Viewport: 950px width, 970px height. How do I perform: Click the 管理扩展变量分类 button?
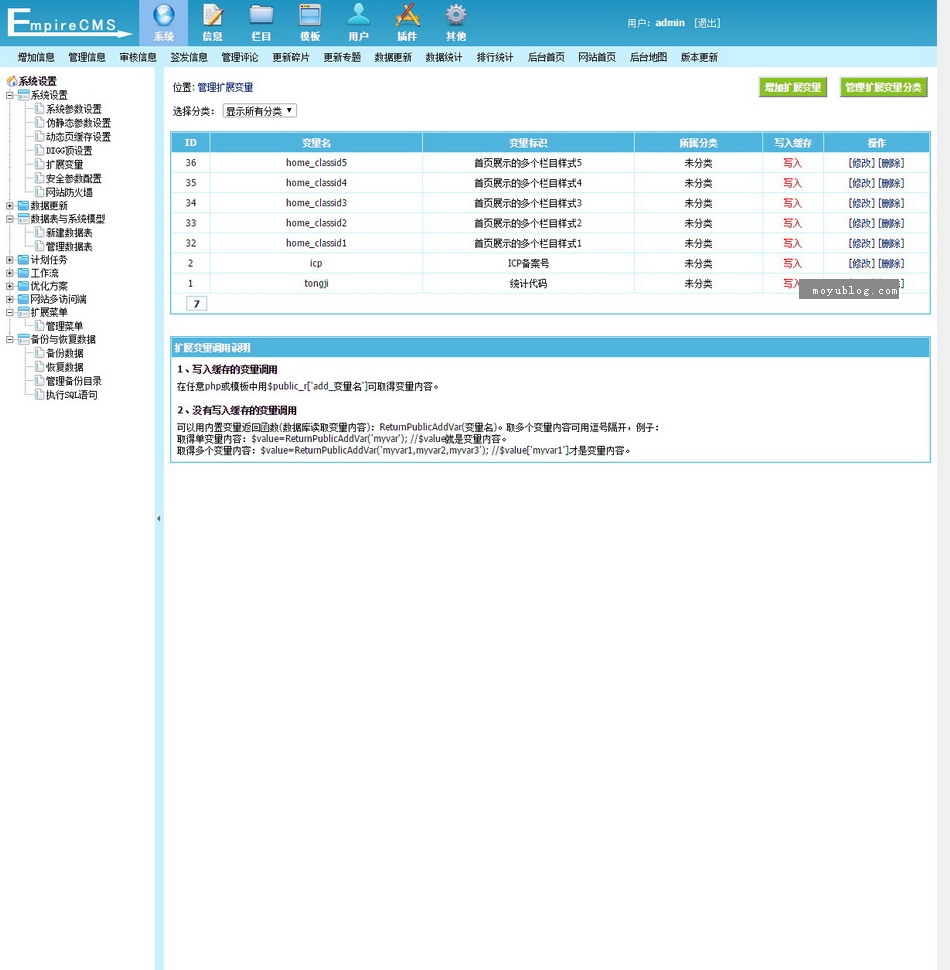(883, 88)
